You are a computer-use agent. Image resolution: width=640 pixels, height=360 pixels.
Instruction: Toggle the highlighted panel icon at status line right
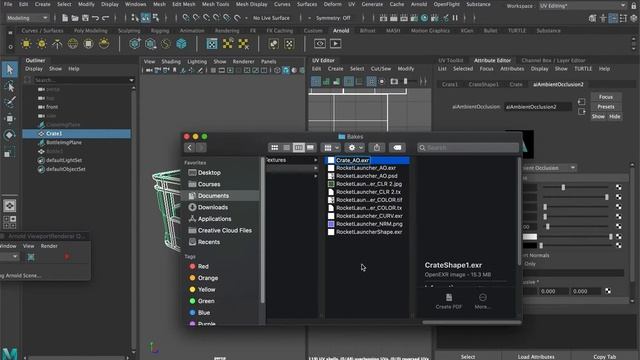point(613,18)
